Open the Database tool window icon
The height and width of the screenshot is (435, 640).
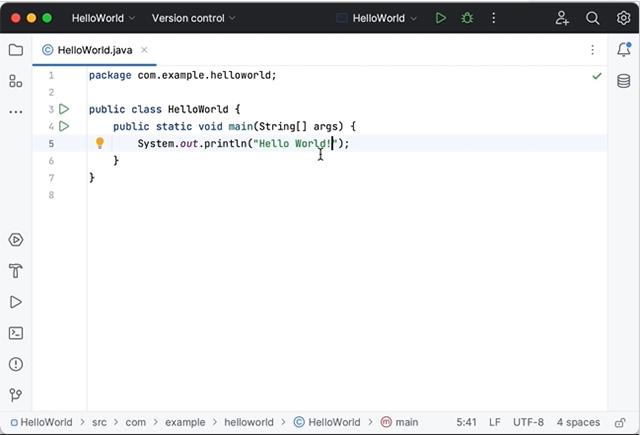623,81
